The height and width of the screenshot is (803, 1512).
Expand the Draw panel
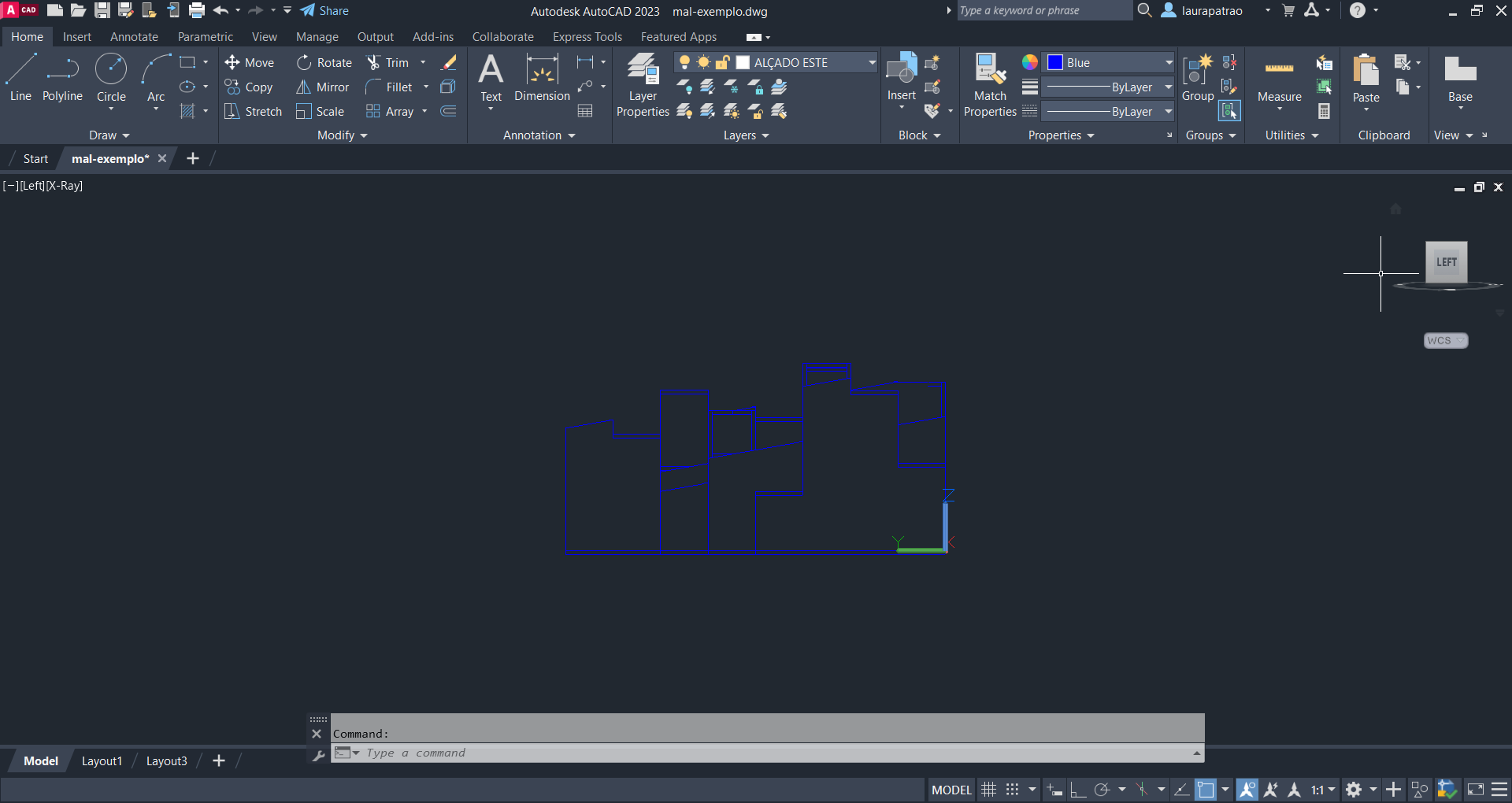[x=109, y=135]
